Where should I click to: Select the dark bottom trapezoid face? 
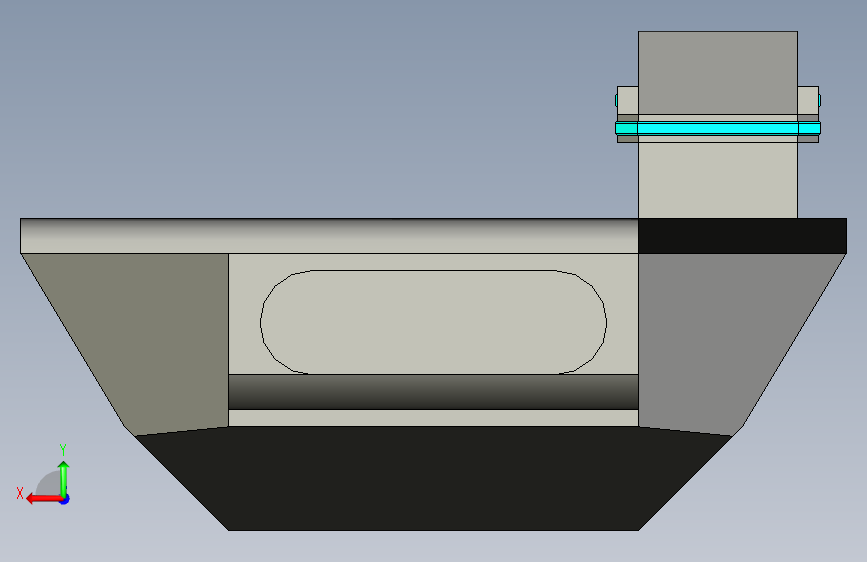[x=434, y=478]
